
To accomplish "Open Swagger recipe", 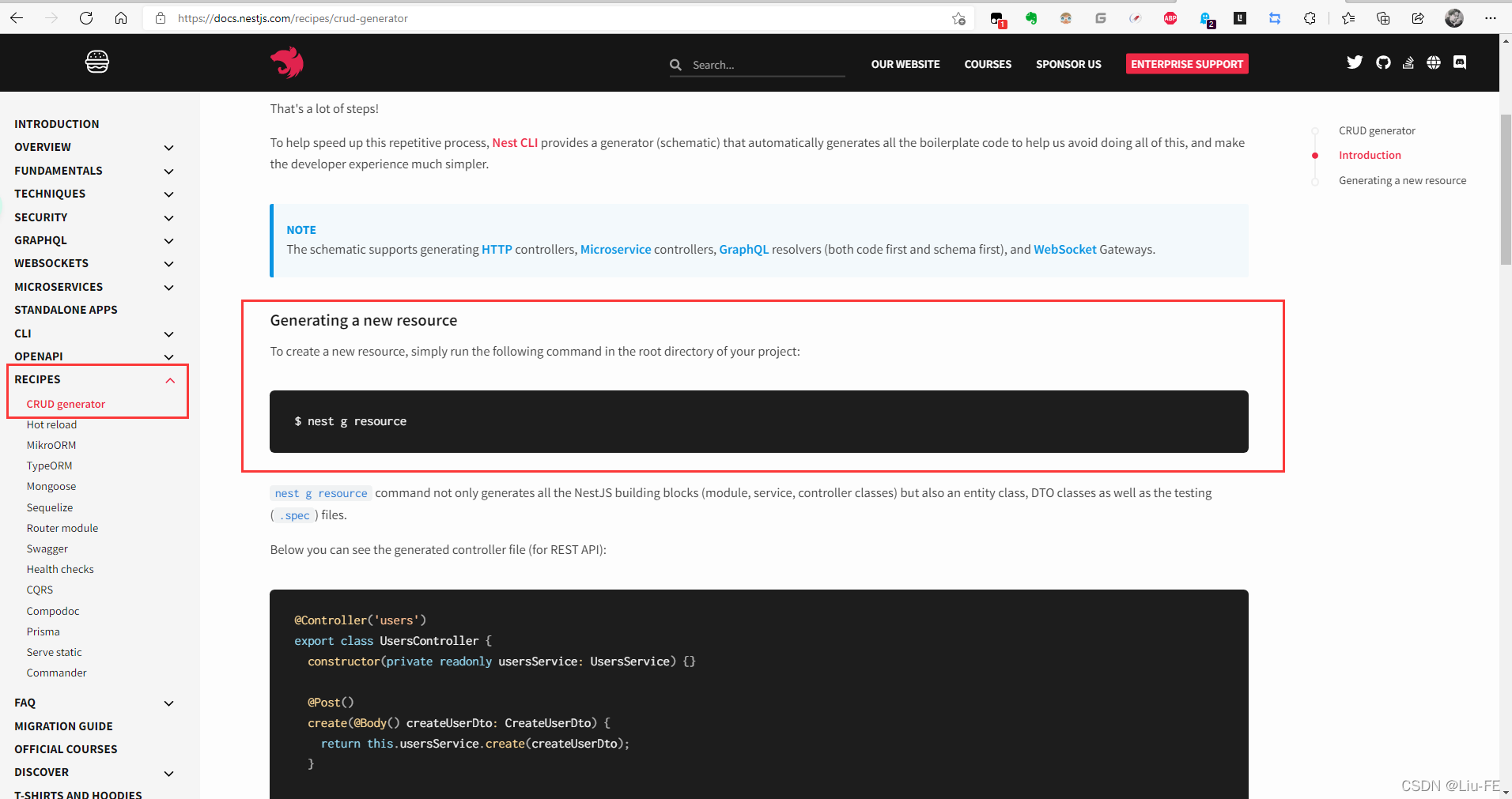I will pyautogui.click(x=47, y=548).
